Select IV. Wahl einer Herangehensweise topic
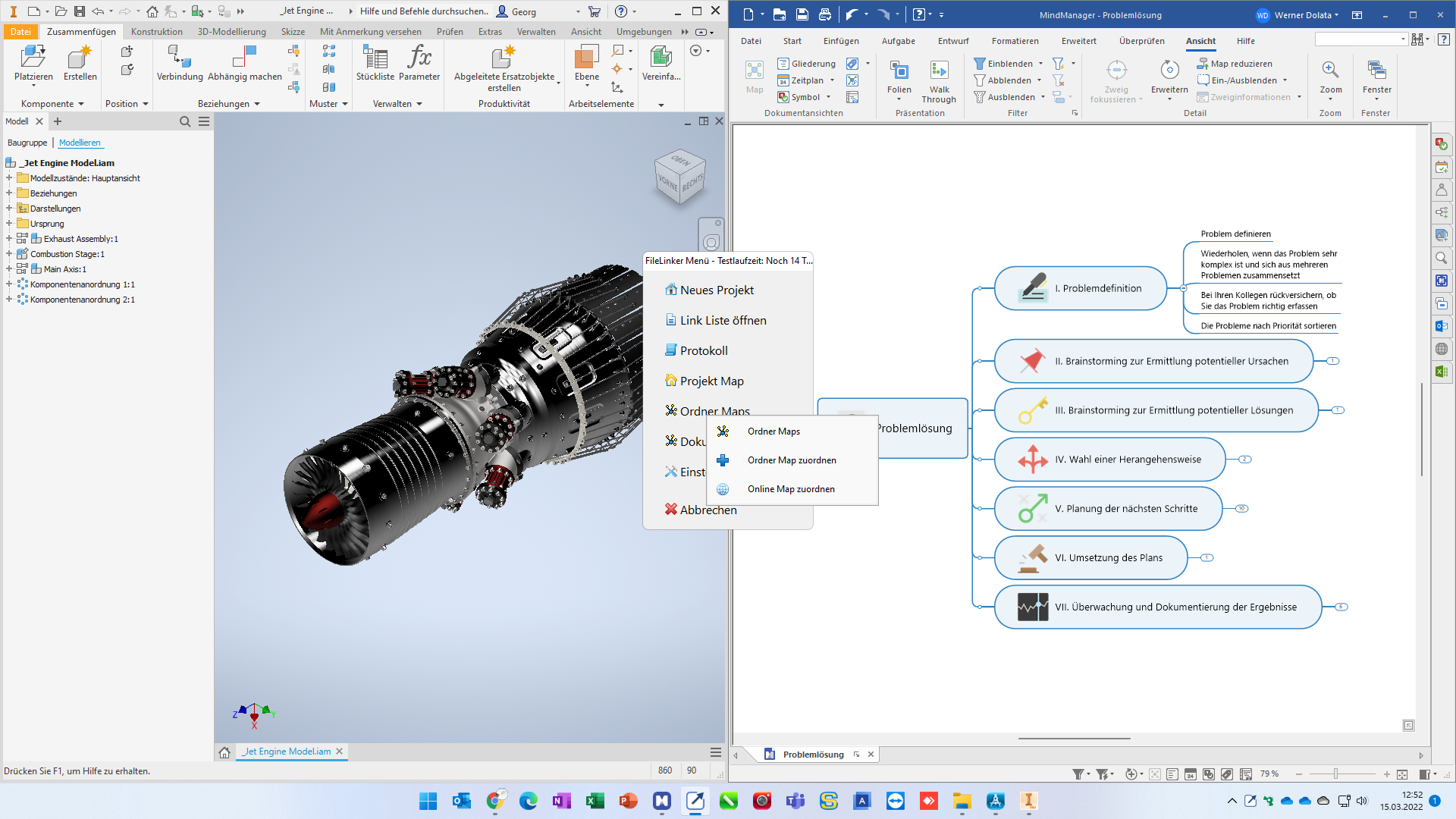Image resolution: width=1456 pixels, height=819 pixels. (x=1109, y=460)
